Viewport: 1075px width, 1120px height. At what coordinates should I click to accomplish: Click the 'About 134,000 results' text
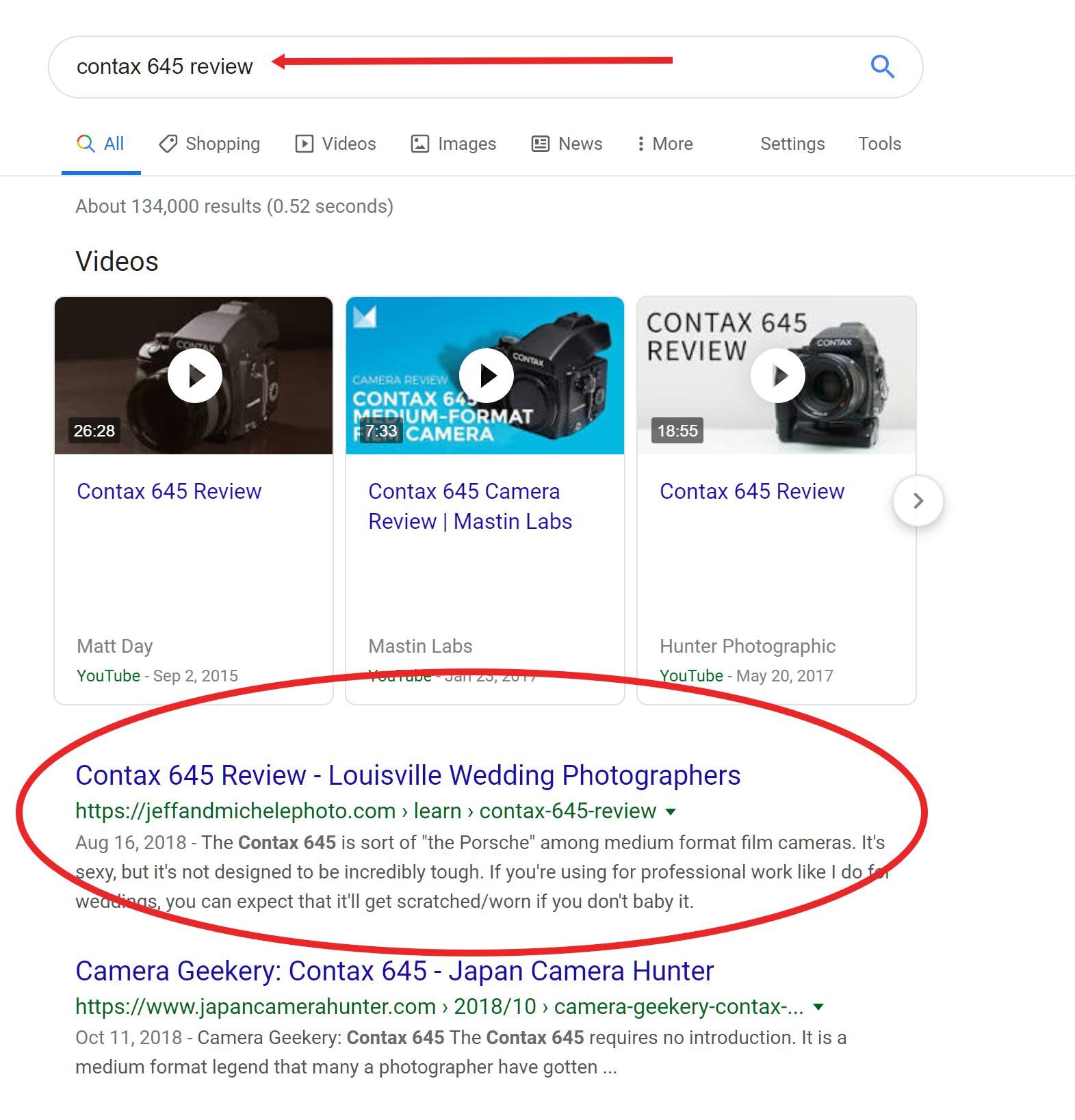click(x=234, y=206)
